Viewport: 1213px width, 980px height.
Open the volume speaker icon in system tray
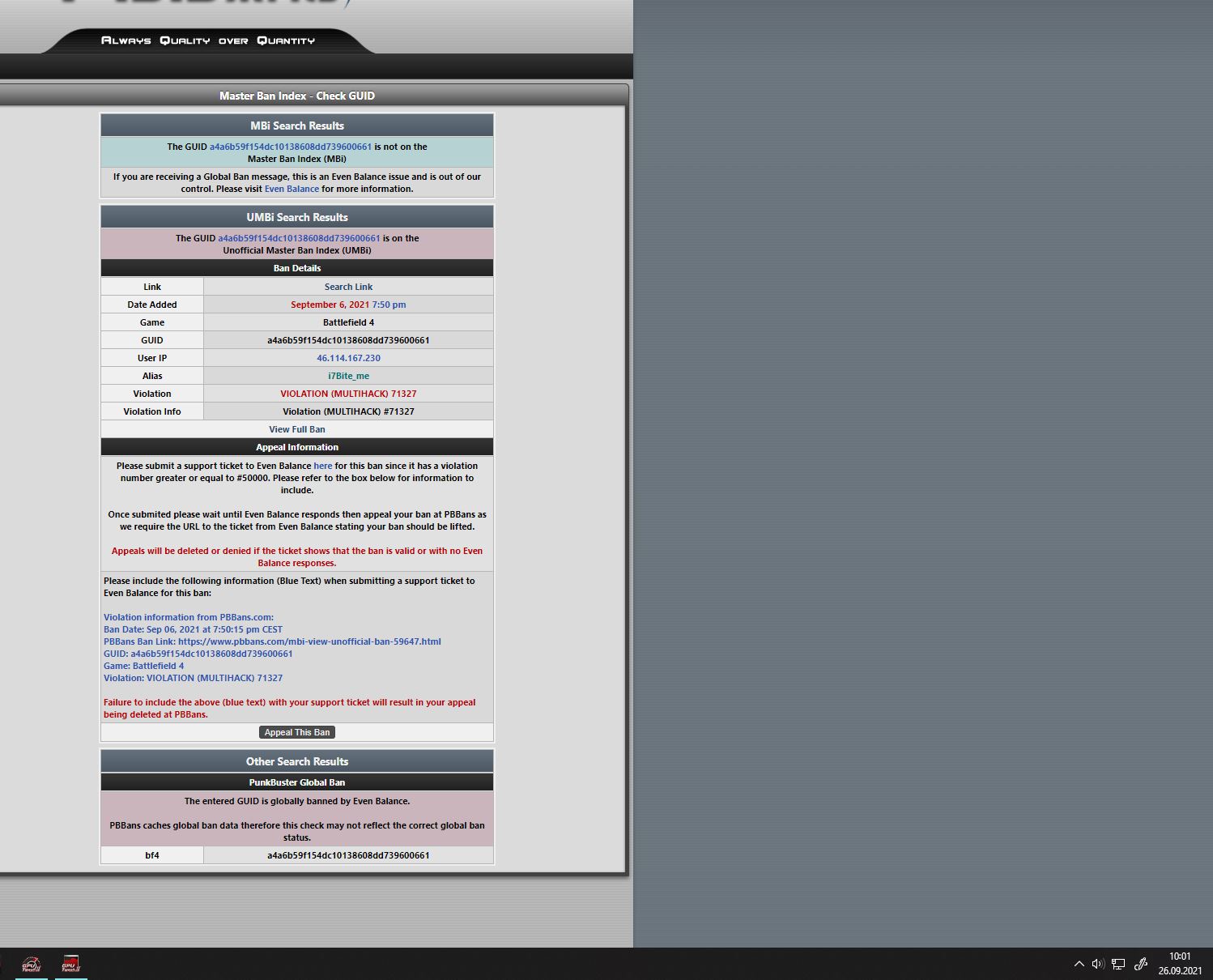click(x=1098, y=964)
